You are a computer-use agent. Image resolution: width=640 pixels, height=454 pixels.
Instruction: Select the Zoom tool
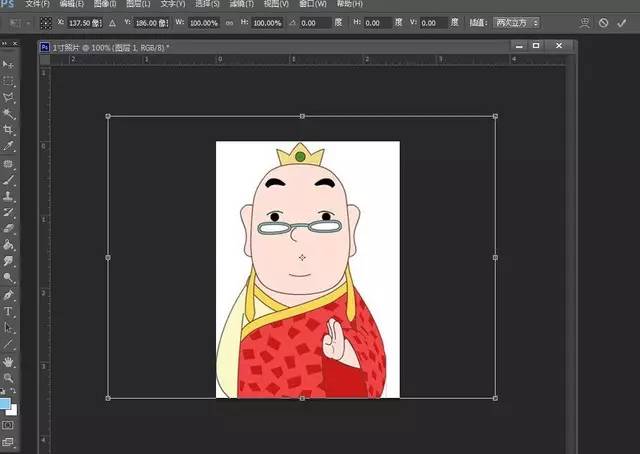pyautogui.click(x=8, y=378)
